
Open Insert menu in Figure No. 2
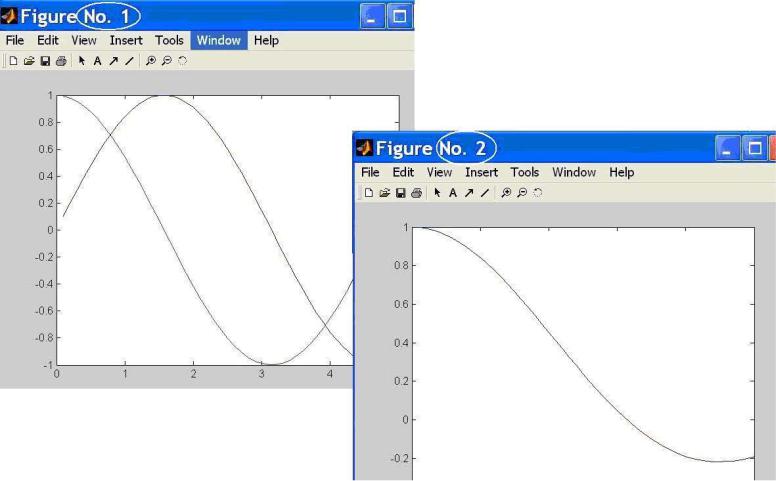click(482, 172)
